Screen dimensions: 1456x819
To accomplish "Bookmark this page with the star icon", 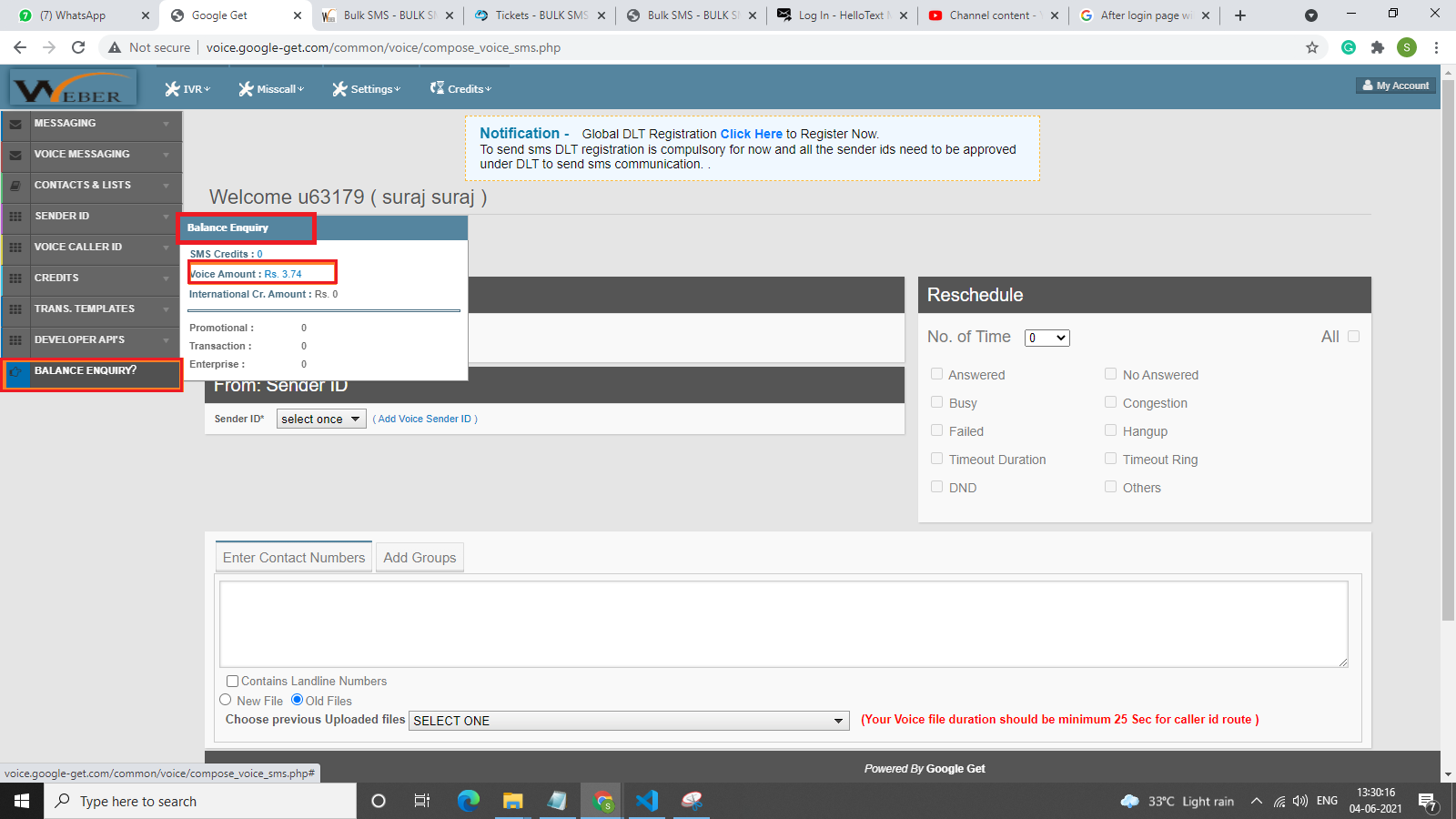I will coord(1311,47).
